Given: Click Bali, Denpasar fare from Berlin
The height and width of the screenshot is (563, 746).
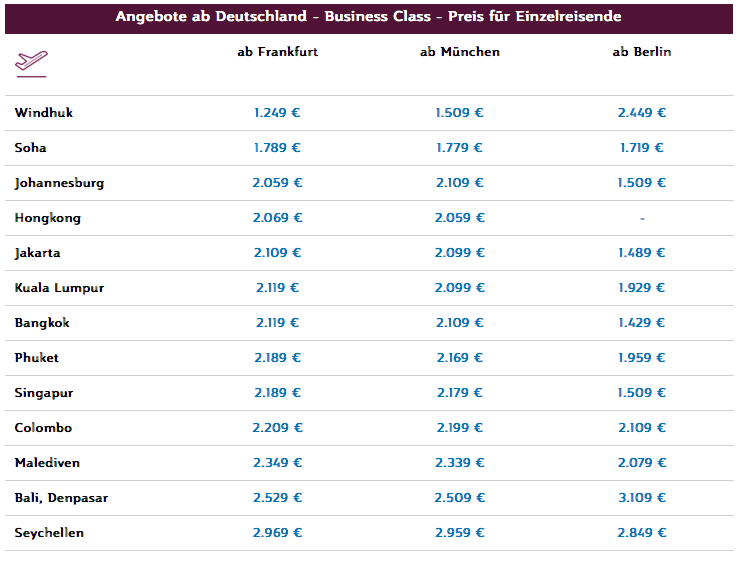Looking at the screenshot, I should (x=642, y=498).
